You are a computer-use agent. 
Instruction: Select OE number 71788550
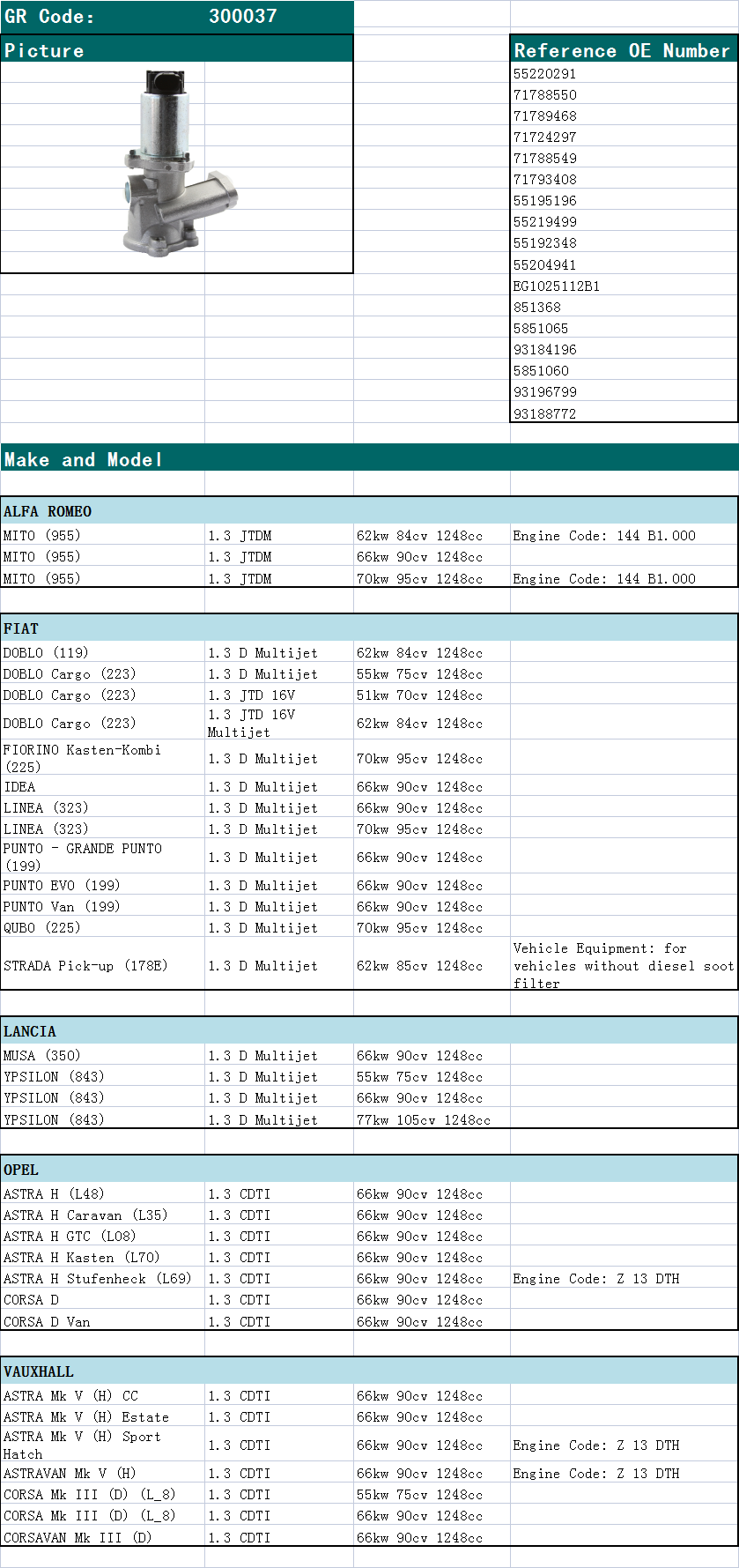pyautogui.click(x=624, y=94)
